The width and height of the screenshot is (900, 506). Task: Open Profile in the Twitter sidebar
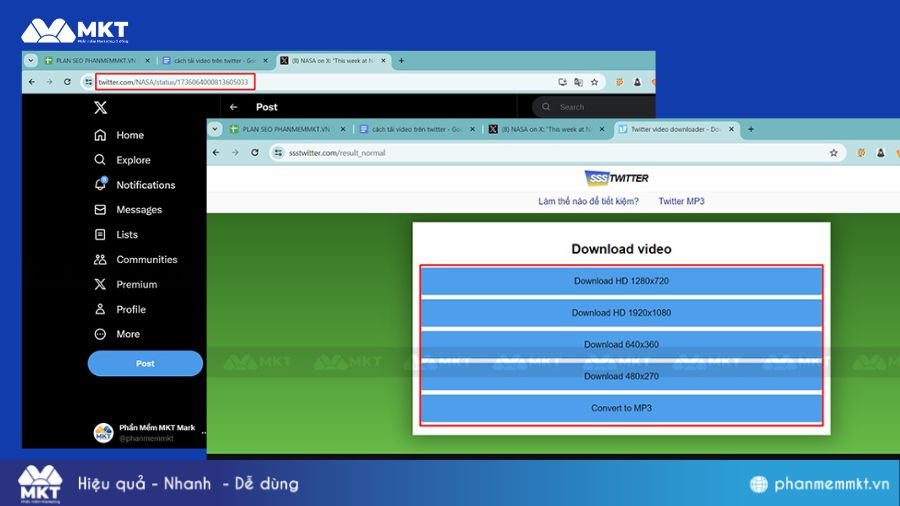[119, 309]
